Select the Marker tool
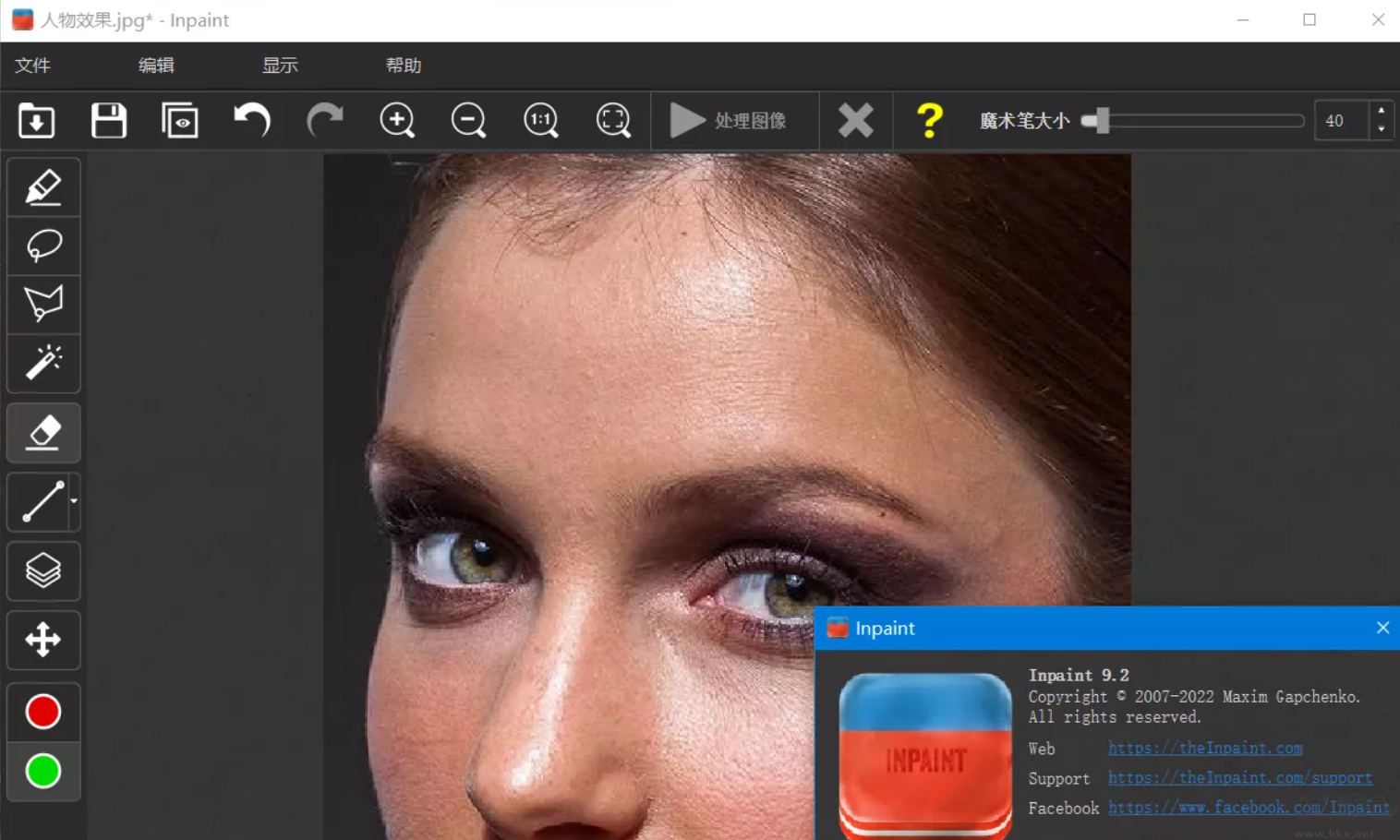The image size is (1400, 840). (43, 186)
